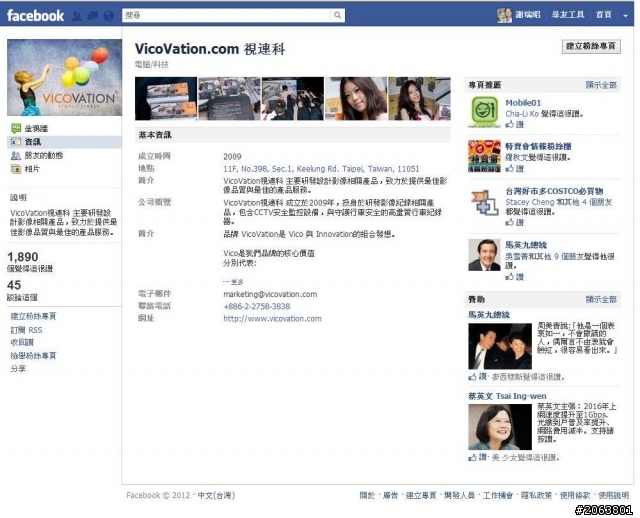The width and height of the screenshot is (640, 518).
Task: Open fifth photo thumbnail in the strip
Action: pyautogui.click(x=419, y=98)
